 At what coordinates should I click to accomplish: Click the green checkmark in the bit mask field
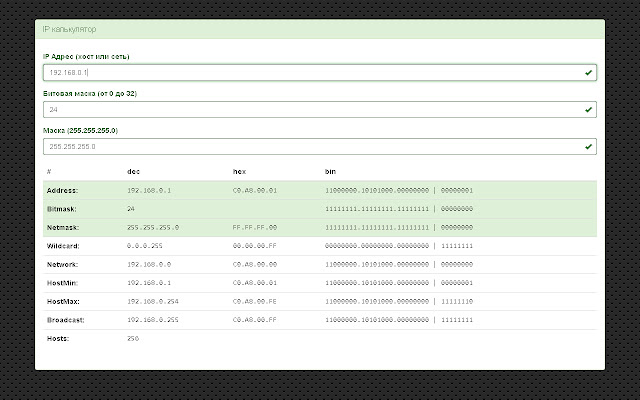point(588,109)
